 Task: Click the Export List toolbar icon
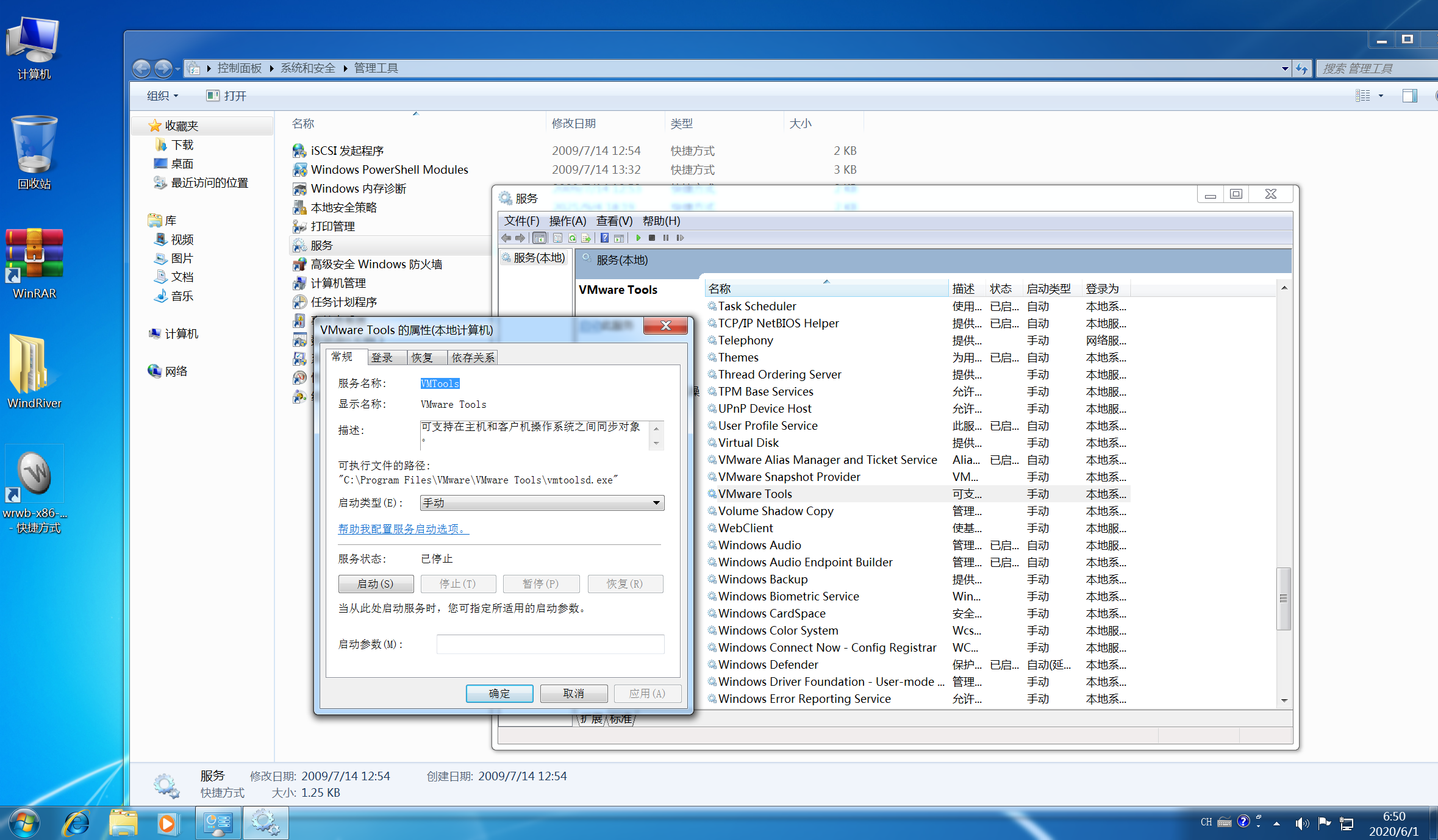(x=586, y=238)
